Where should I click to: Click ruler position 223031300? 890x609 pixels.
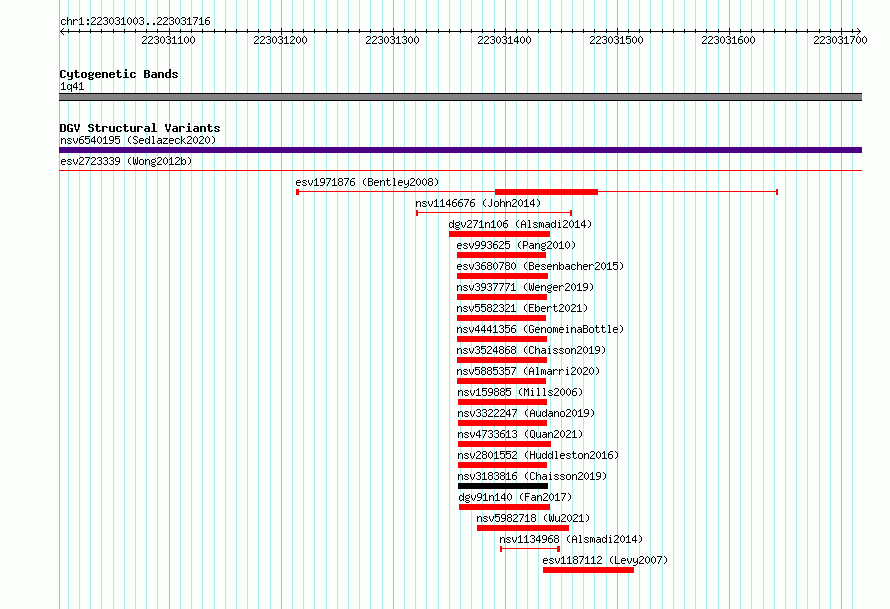(392, 40)
